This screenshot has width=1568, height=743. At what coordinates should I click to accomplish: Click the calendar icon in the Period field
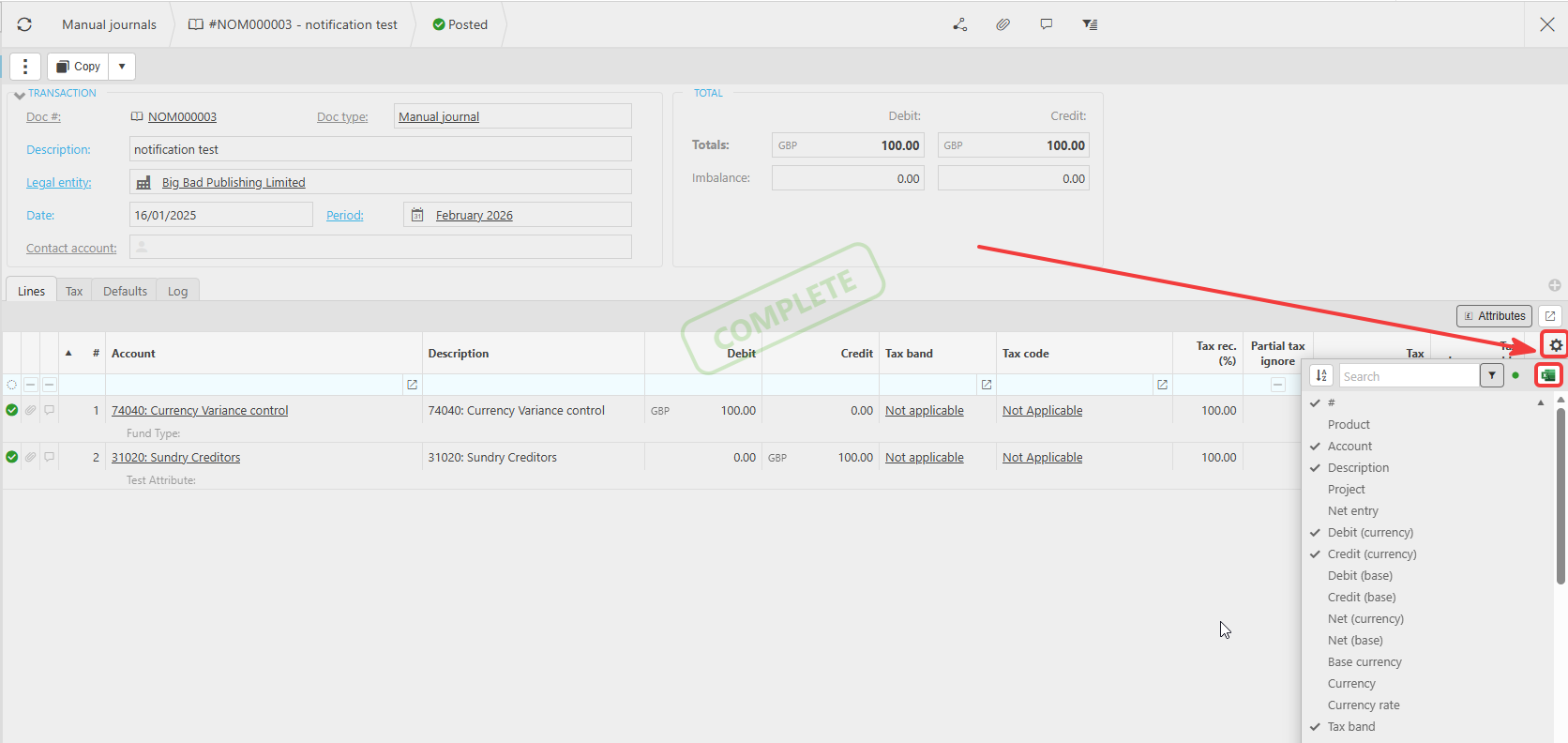[417, 215]
